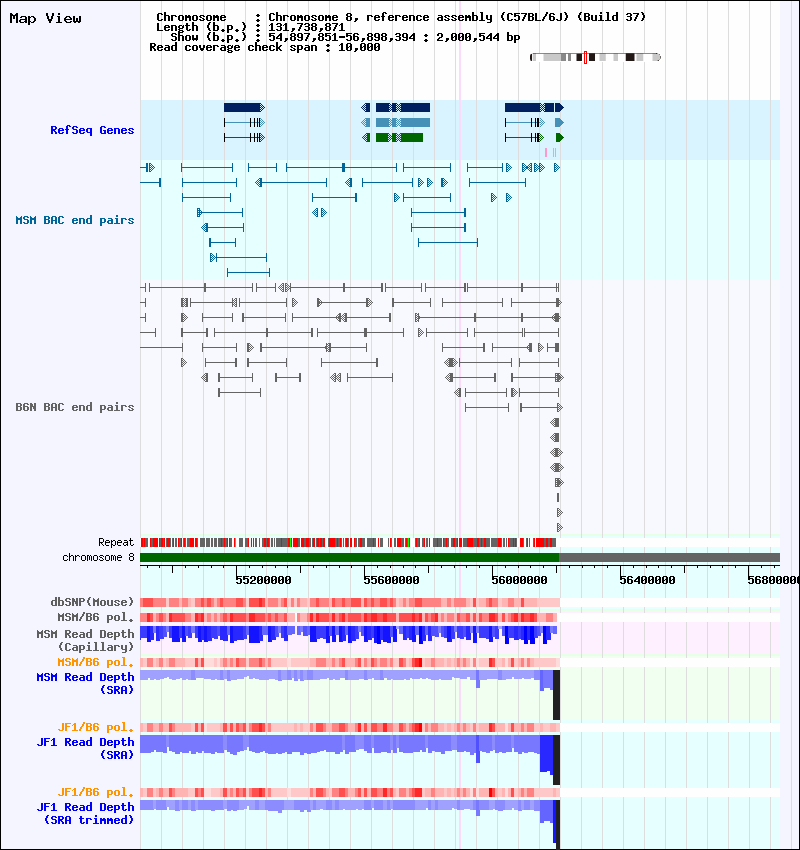This screenshot has height=850, width=800.
Task: Click the black bar ending MSM SRA read depth
Action: [x=556, y=694]
